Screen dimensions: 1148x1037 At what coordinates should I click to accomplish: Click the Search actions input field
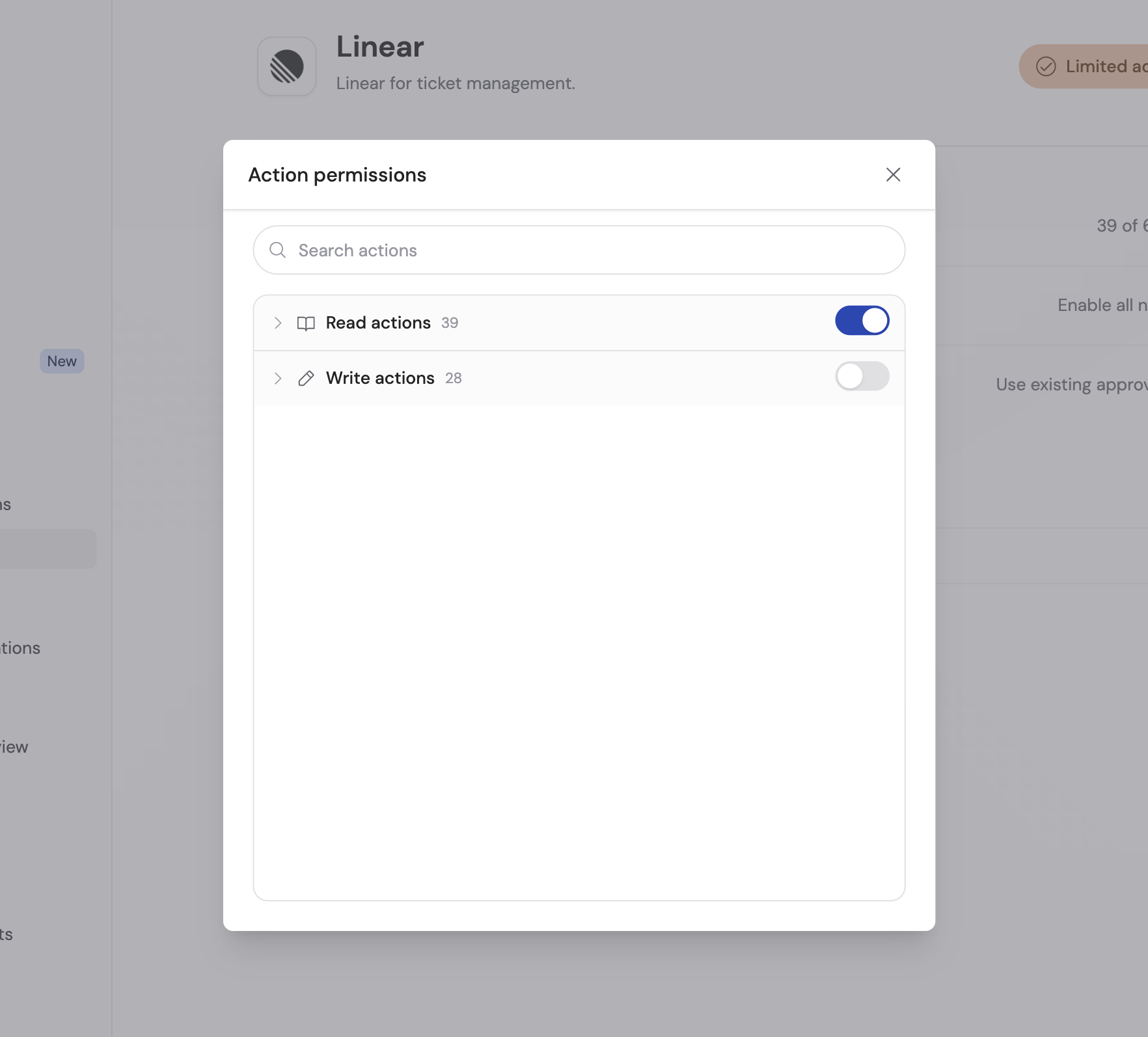coord(579,250)
